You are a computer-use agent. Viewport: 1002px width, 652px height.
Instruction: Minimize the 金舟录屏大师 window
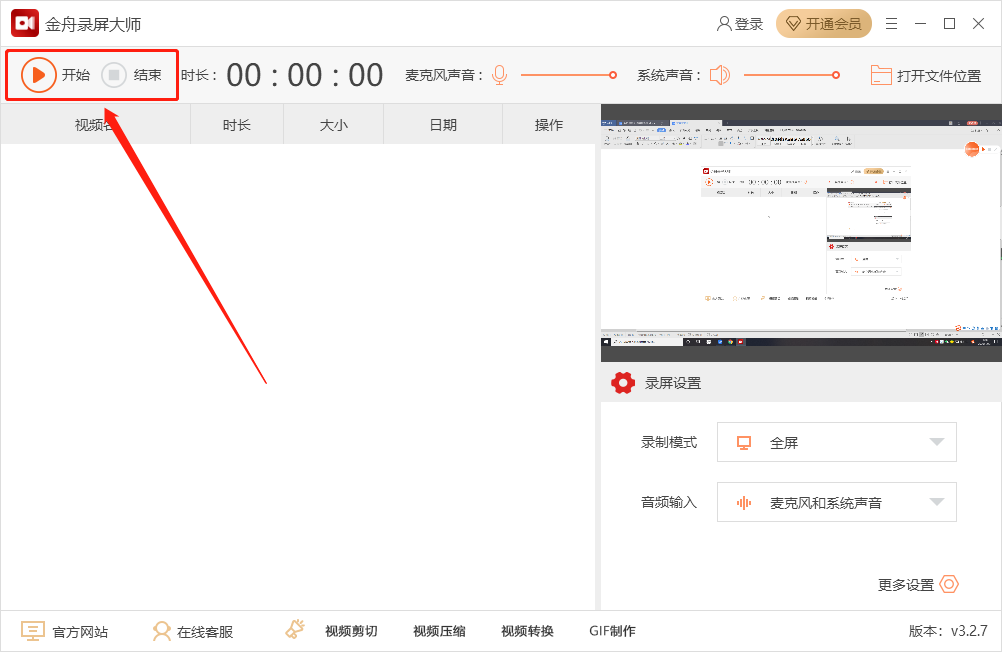pyautogui.click(x=920, y=24)
